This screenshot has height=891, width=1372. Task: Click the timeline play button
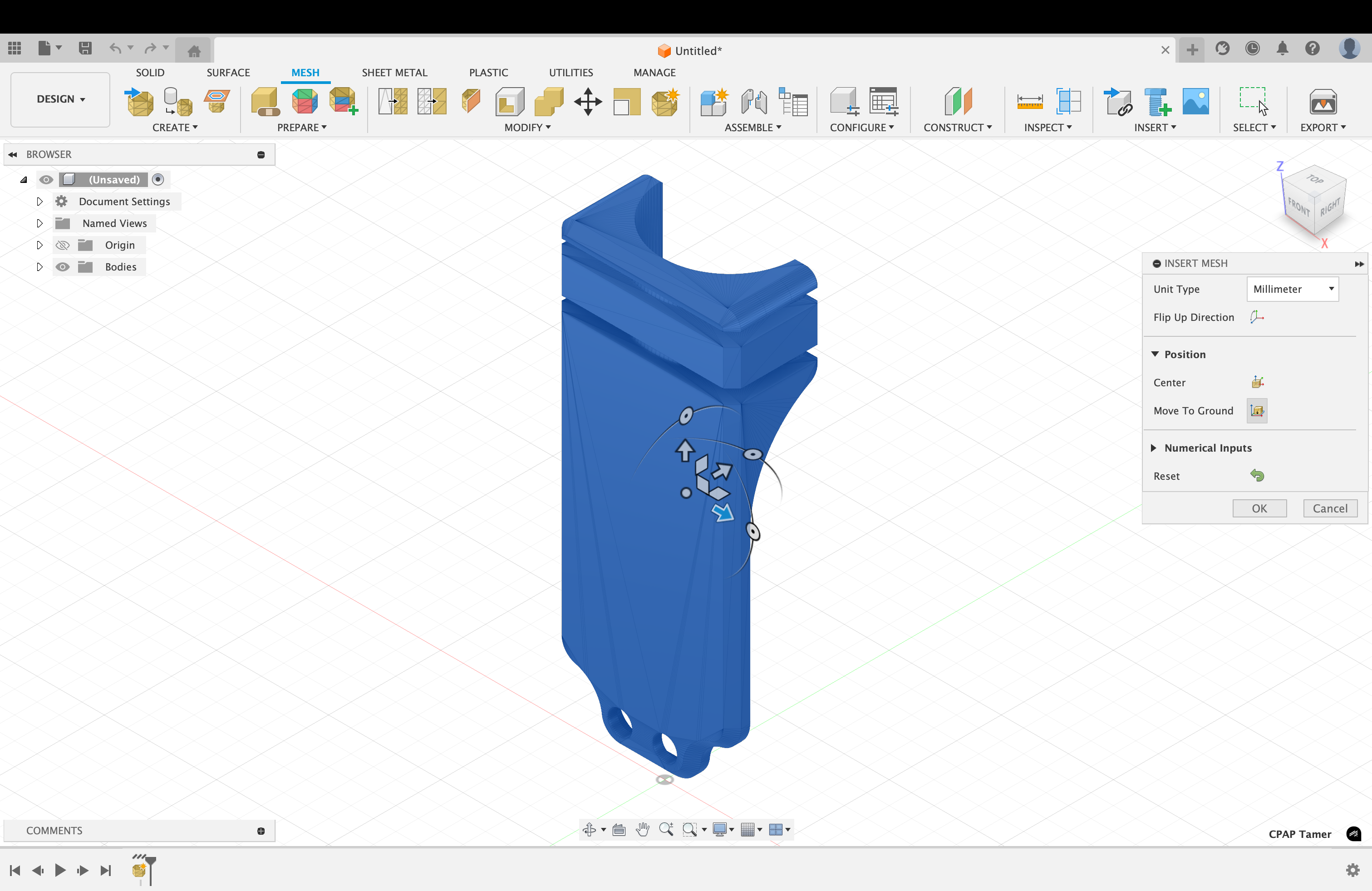coord(60,870)
